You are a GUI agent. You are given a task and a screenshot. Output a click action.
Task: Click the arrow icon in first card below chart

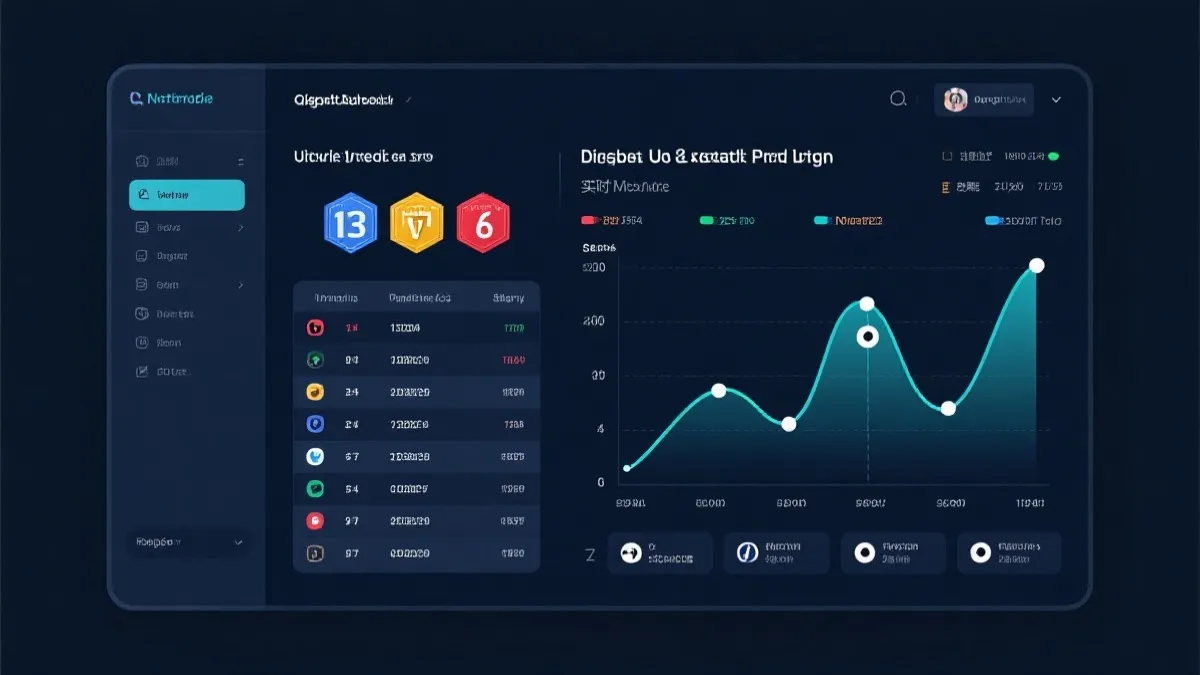[631, 553]
